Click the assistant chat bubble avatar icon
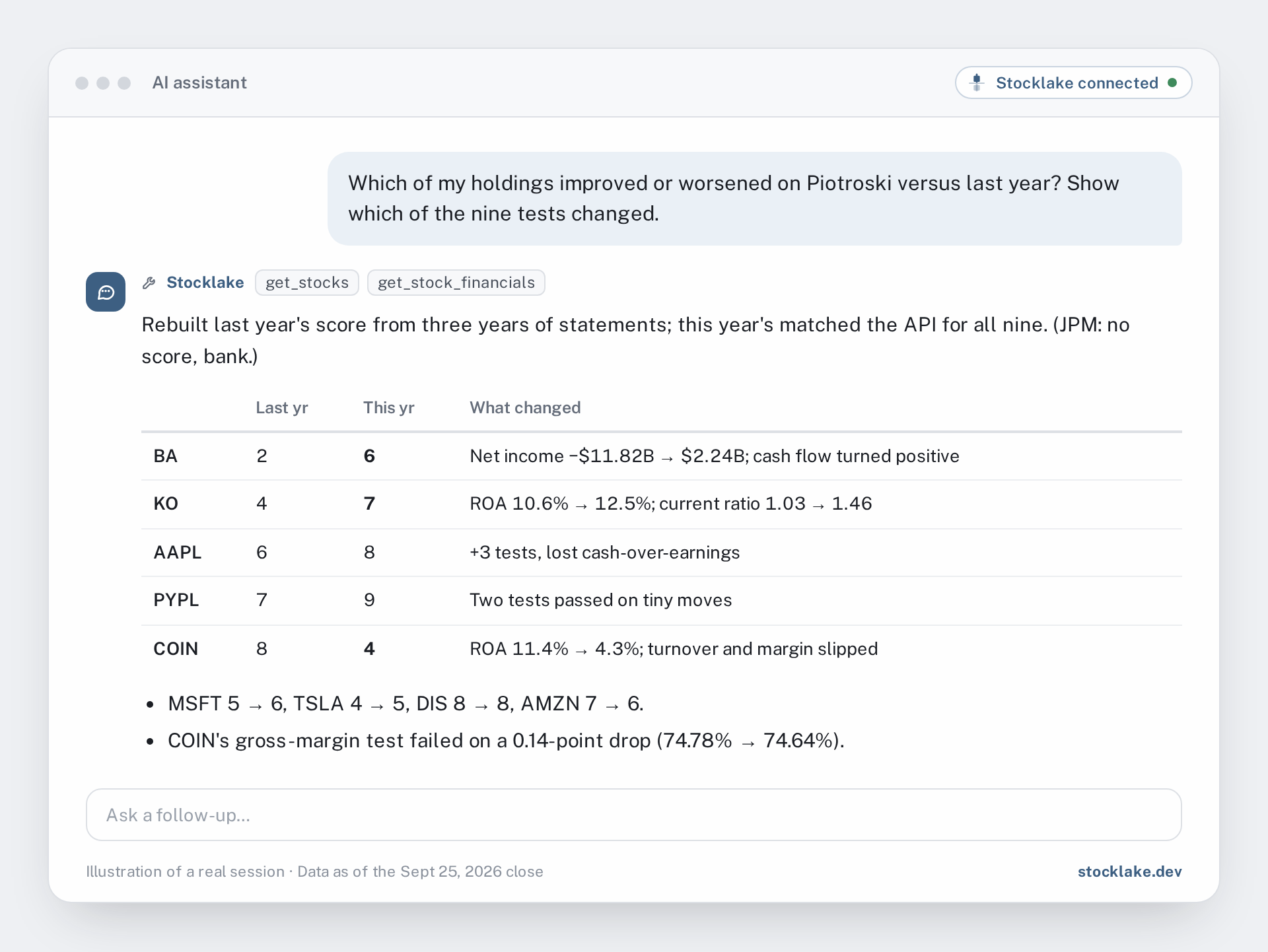This screenshot has width=1268, height=952. pyautogui.click(x=106, y=292)
